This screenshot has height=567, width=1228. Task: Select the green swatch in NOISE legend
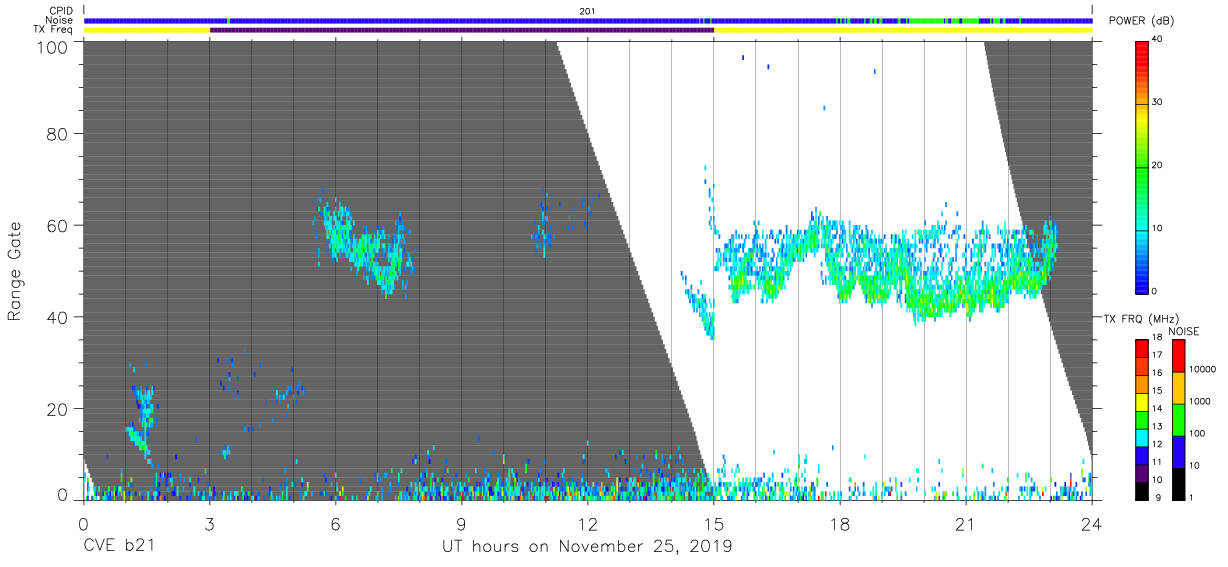(x=1177, y=419)
